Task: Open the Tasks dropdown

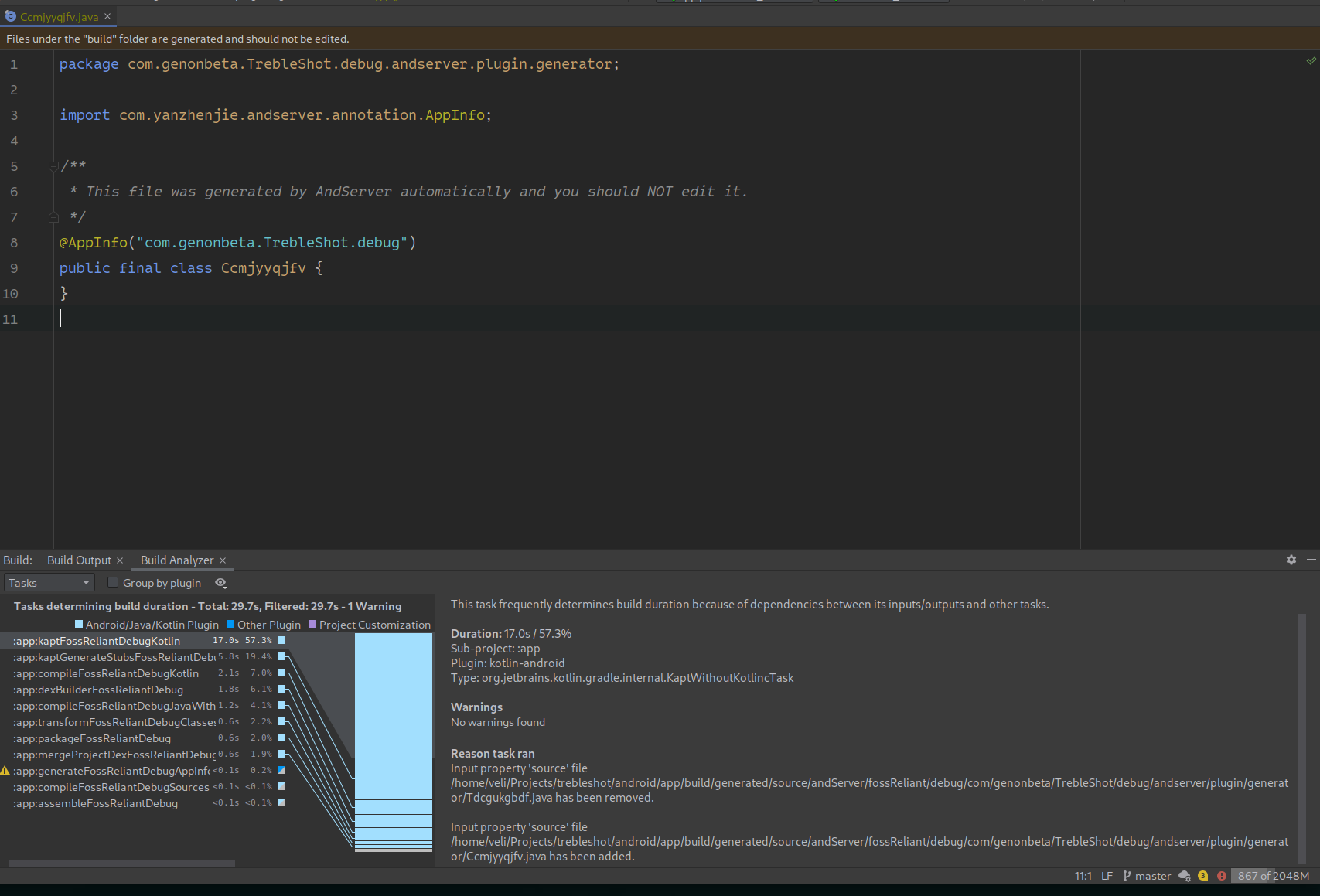Action: tap(49, 582)
